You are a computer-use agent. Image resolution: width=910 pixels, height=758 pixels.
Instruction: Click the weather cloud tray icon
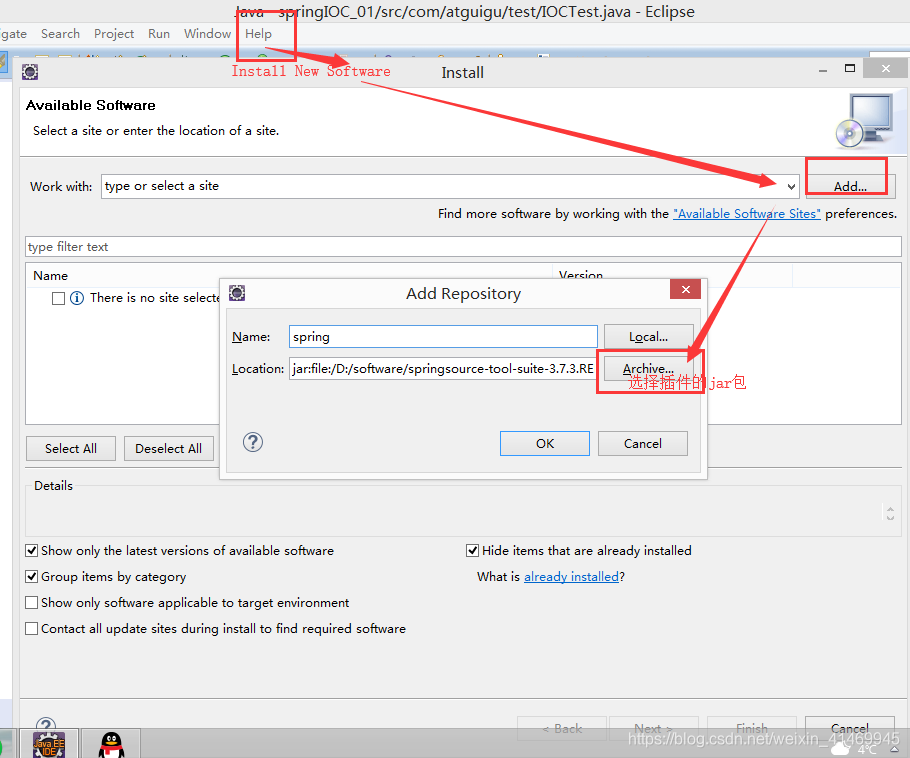[841, 749]
